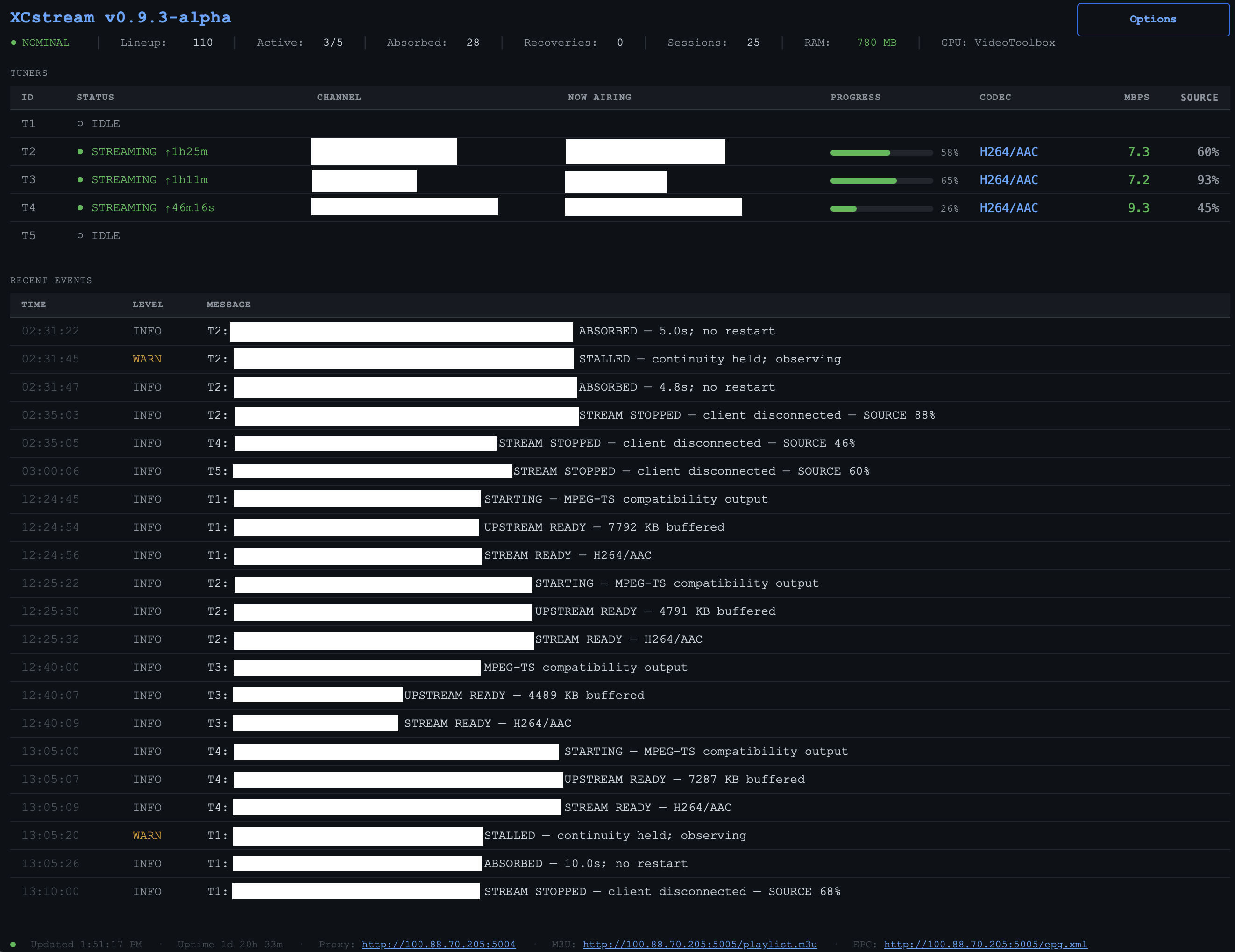
Task: Click the hollow idle circle in row T1
Action: tap(80, 124)
